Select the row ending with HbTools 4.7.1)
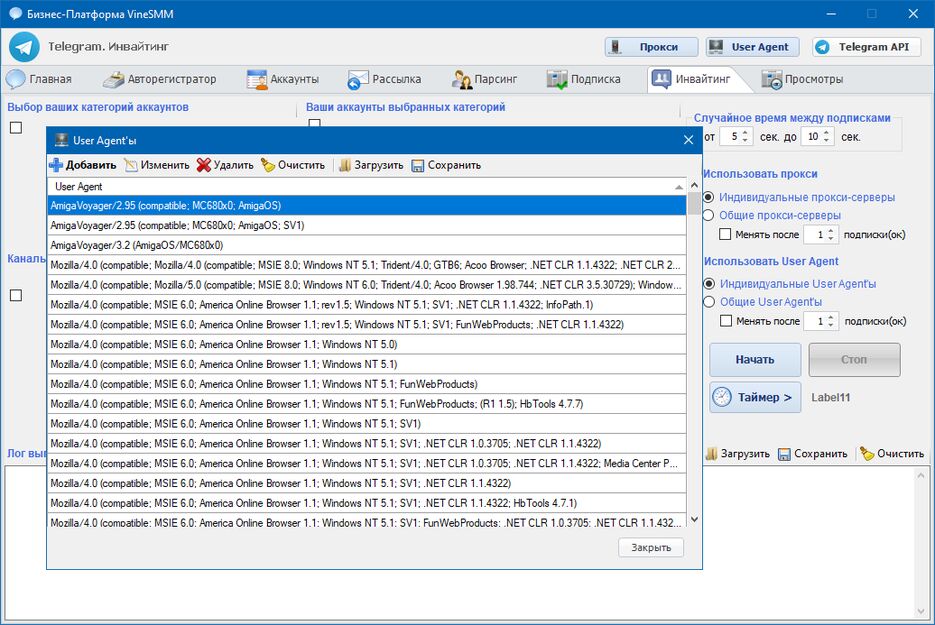Screen dimensions: 935x625 [x=367, y=503]
